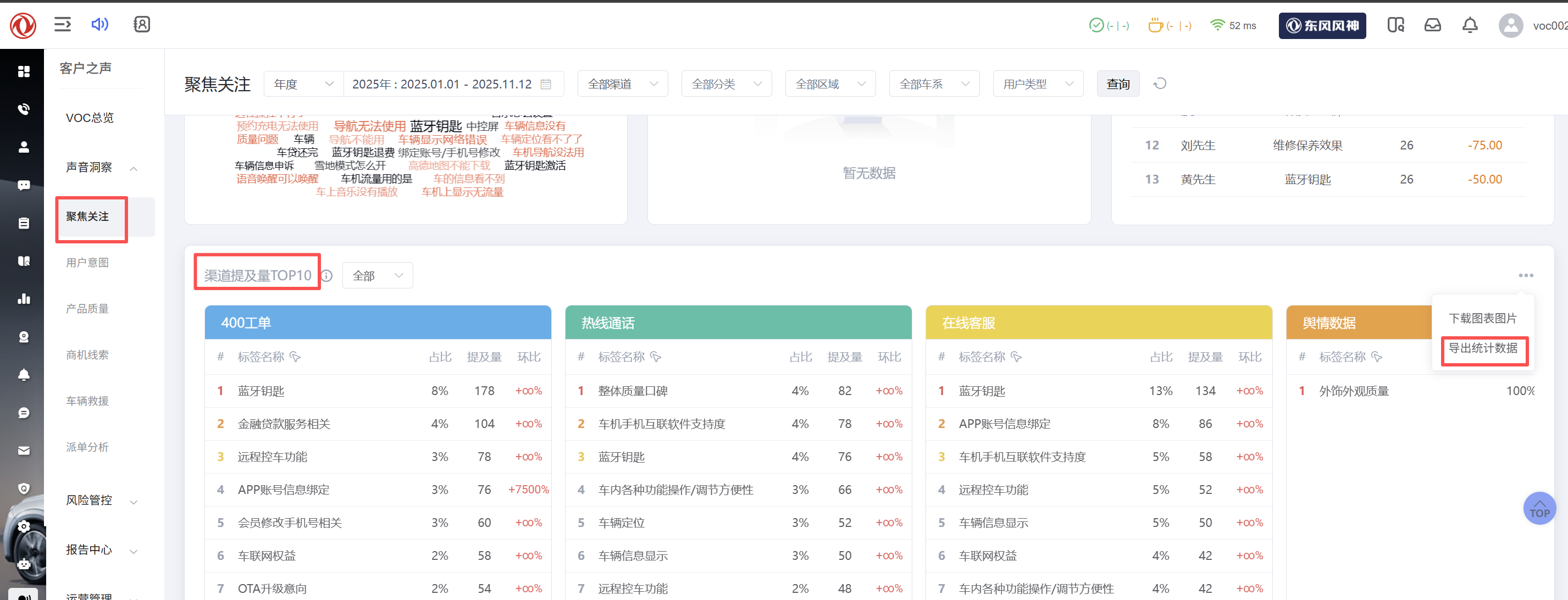Screen dimensions: 1568x600
Task: Open the 全部渠道 dropdown
Action: (x=622, y=84)
